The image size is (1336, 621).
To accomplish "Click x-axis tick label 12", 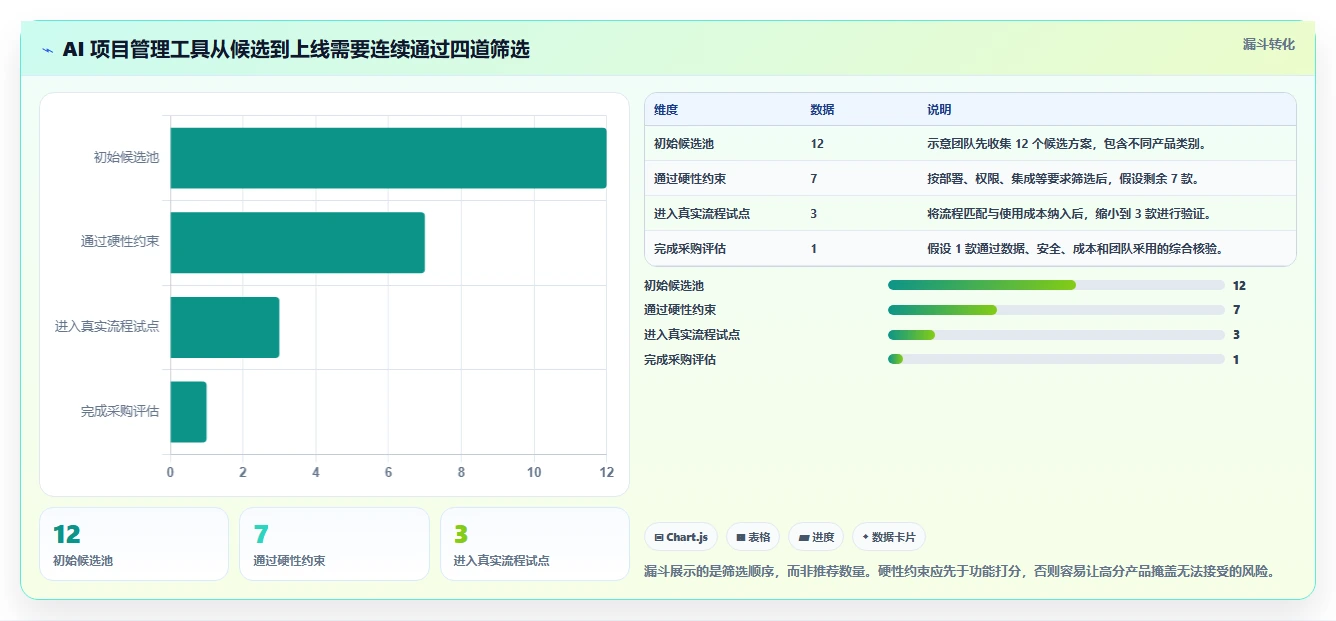I will [x=605, y=472].
